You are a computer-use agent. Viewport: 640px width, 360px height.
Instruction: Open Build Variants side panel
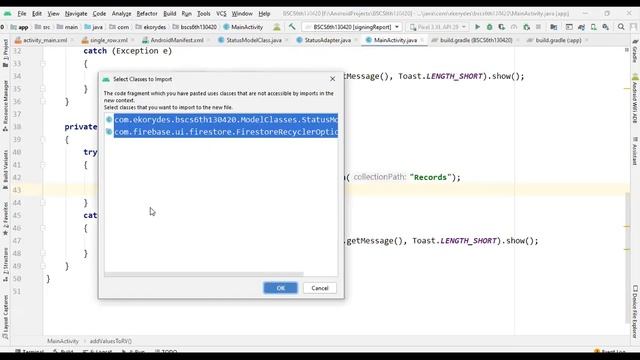[x=5, y=169]
